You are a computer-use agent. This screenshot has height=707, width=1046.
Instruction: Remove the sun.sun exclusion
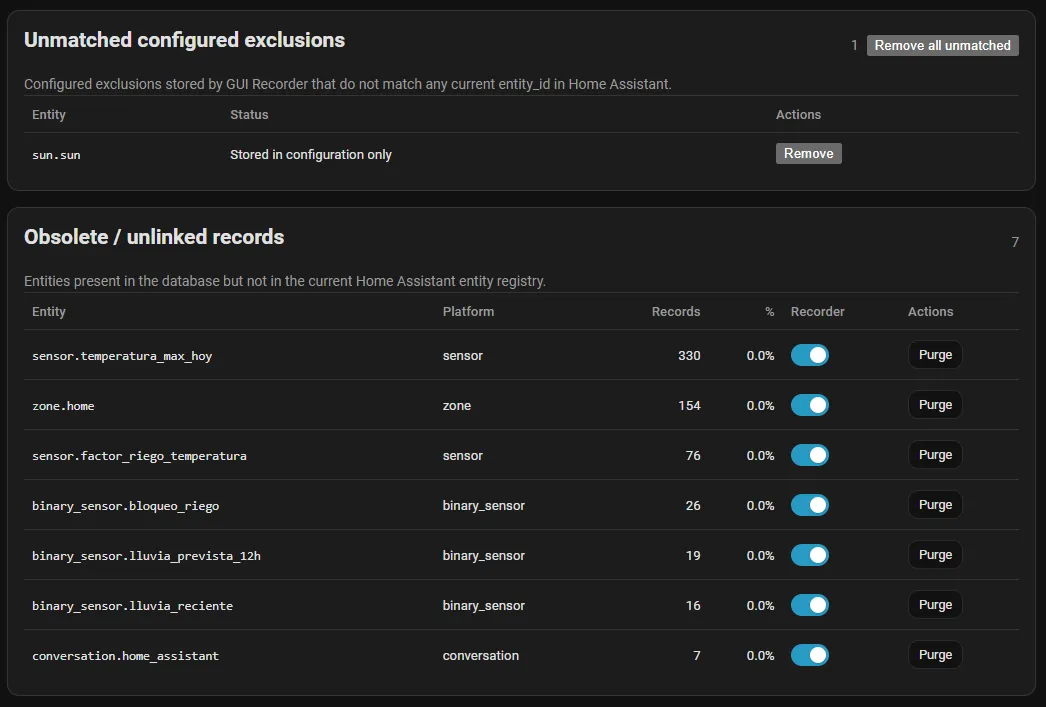coord(808,153)
